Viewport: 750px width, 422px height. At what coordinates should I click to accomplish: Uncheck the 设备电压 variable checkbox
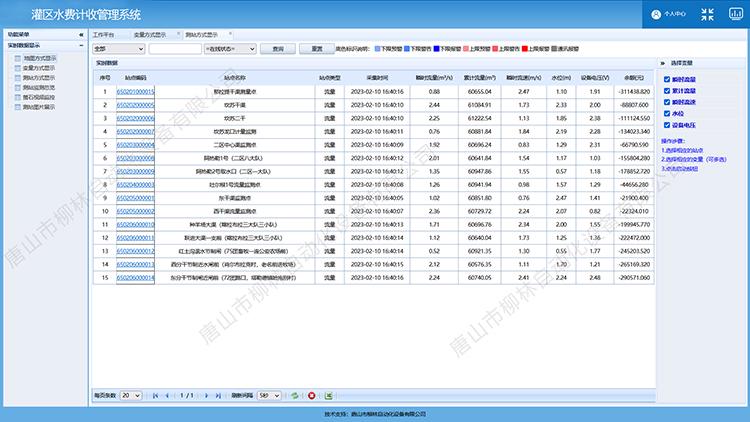667,125
